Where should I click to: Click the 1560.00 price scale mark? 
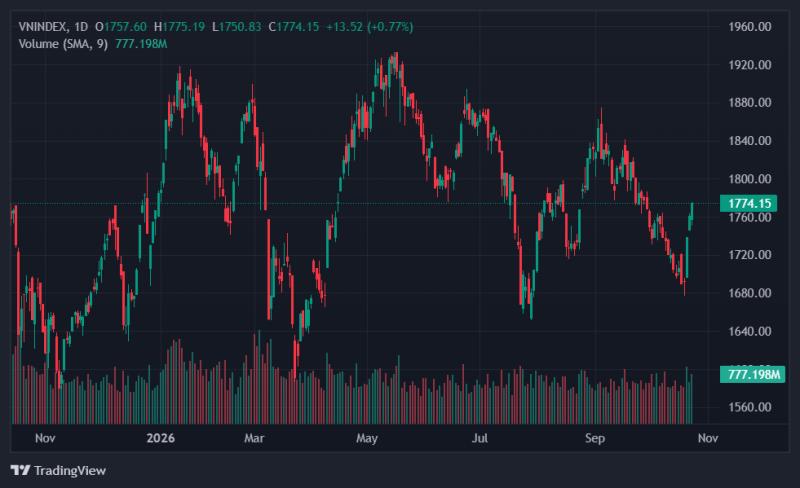tap(749, 407)
